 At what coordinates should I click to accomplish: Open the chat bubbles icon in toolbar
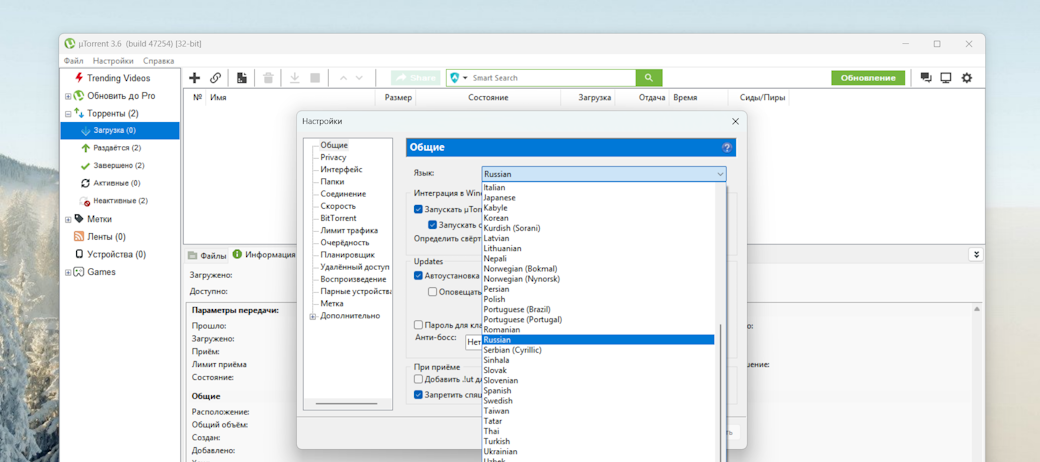point(926,78)
